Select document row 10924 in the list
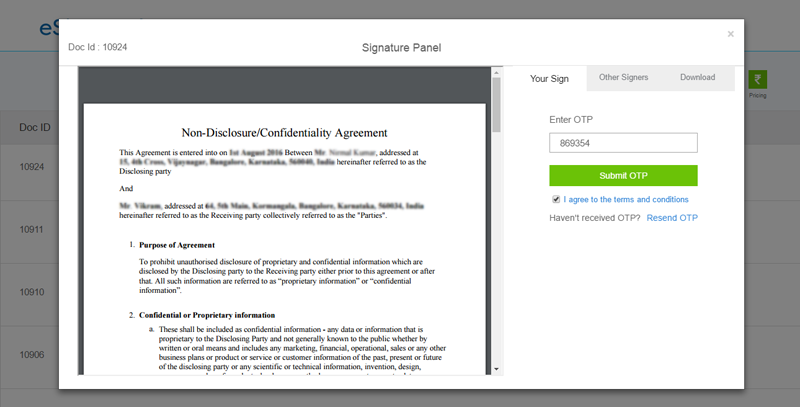 (x=32, y=167)
